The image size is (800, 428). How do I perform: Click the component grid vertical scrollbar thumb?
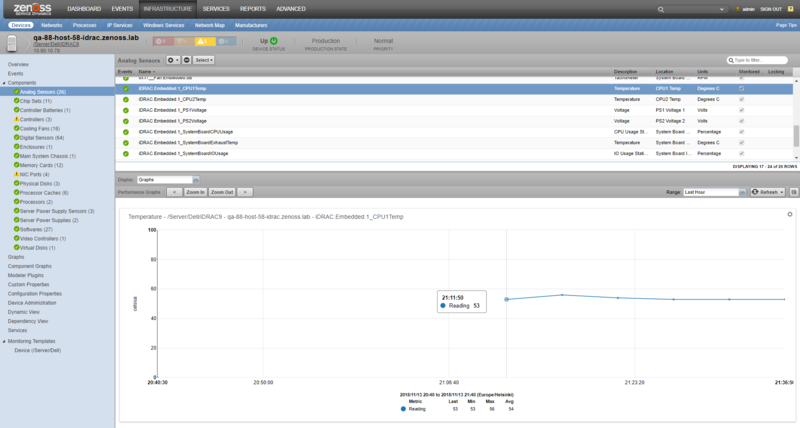coord(796,136)
